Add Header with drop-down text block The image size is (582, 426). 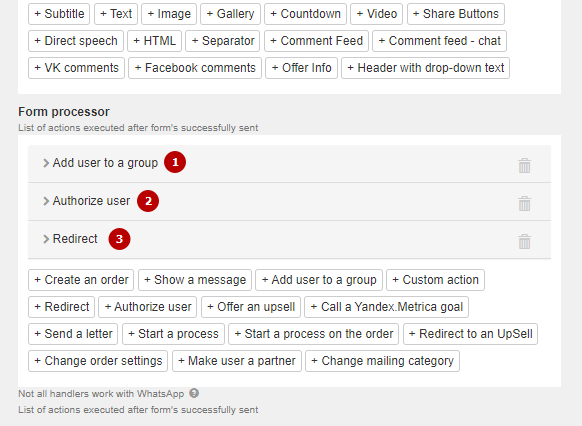pyautogui.click(x=425, y=68)
